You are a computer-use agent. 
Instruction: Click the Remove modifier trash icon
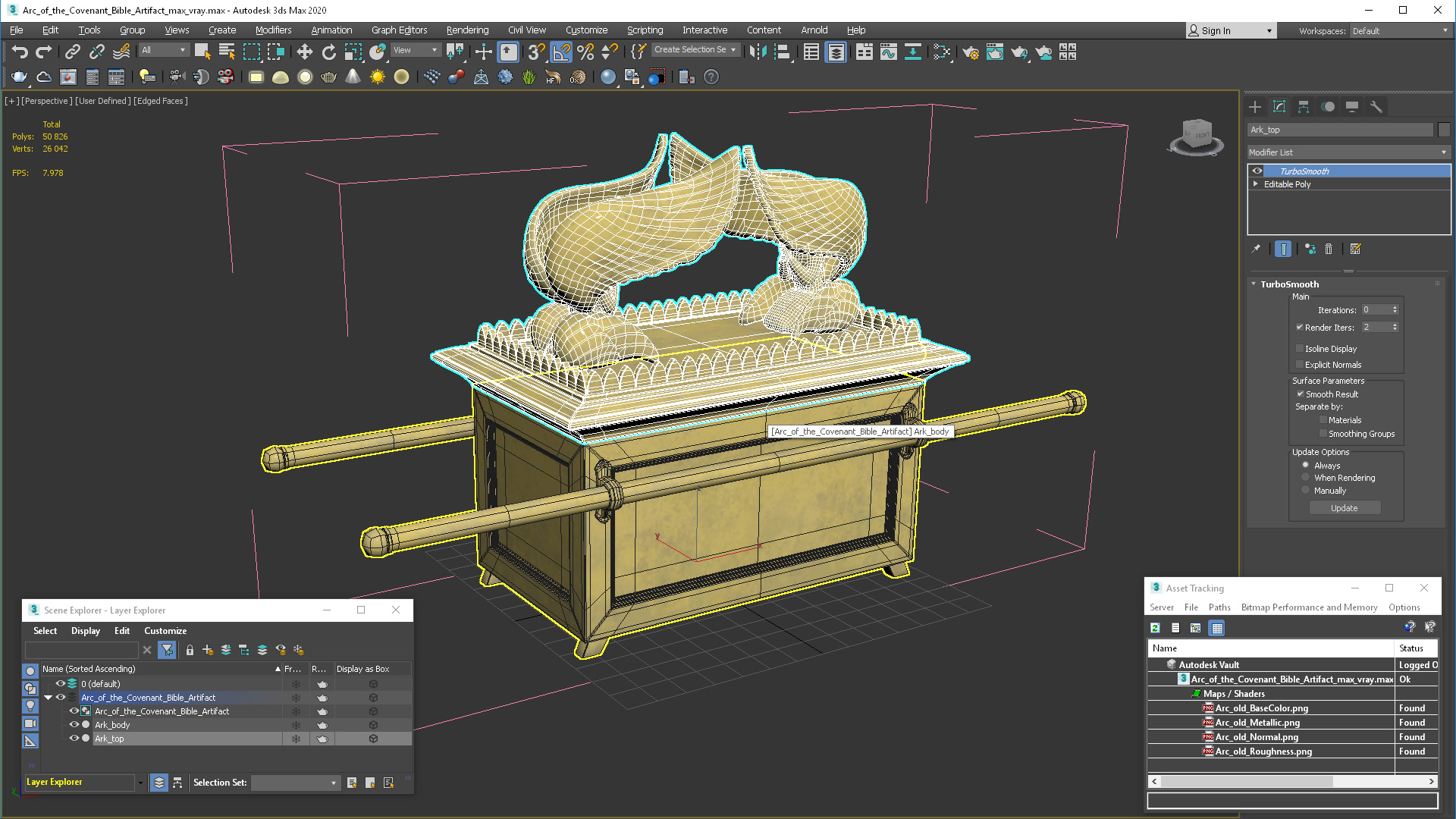(x=1329, y=249)
